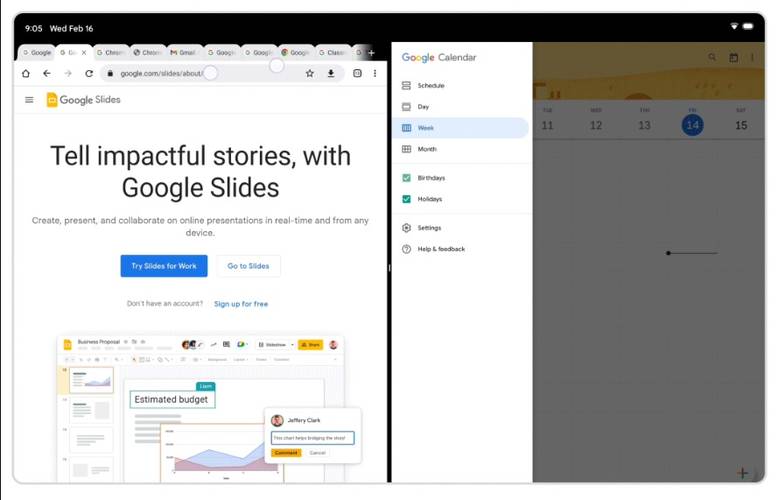Open Chrome's three-dot overflow menu
The width and height of the screenshot is (778, 500).
[x=375, y=73]
